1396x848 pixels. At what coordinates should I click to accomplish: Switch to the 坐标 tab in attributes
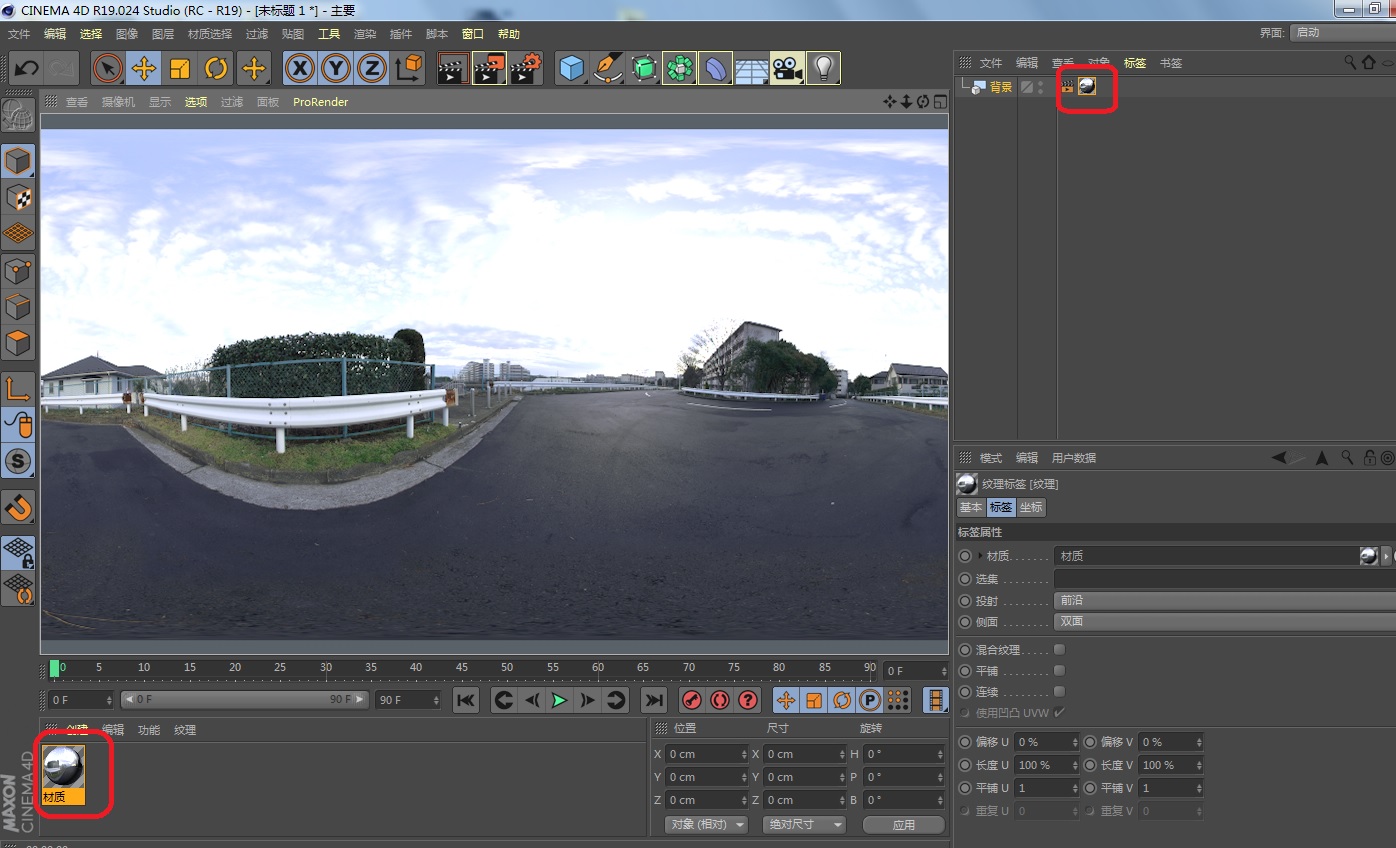(x=1031, y=507)
